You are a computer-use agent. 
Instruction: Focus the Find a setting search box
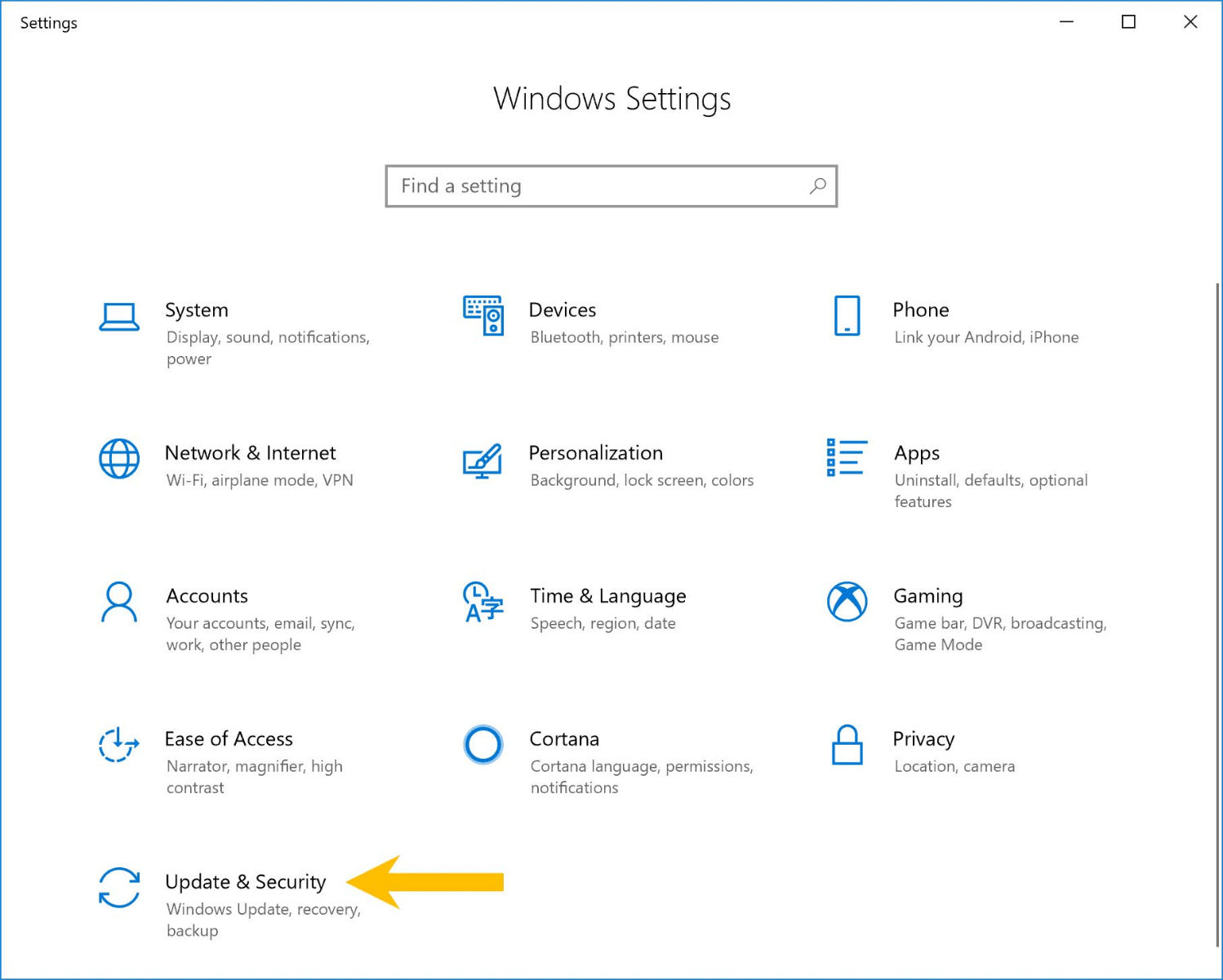coord(611,186)
